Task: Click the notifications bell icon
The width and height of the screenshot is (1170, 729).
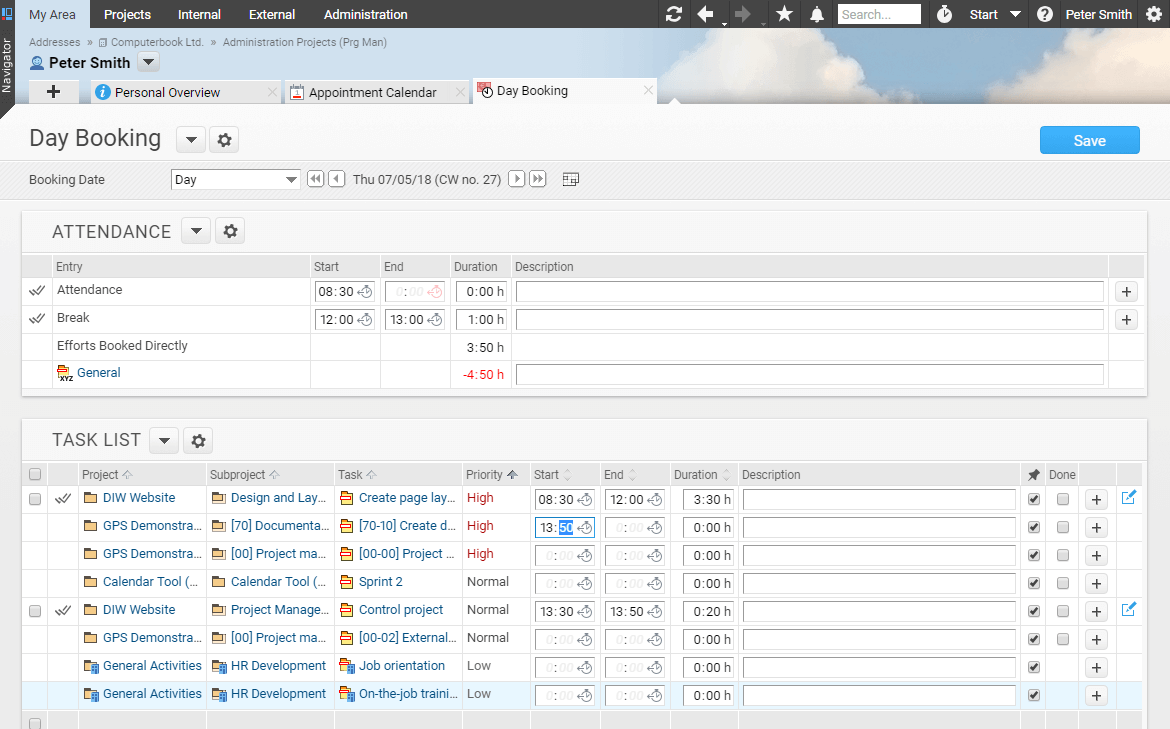Action: coord(814,14)
